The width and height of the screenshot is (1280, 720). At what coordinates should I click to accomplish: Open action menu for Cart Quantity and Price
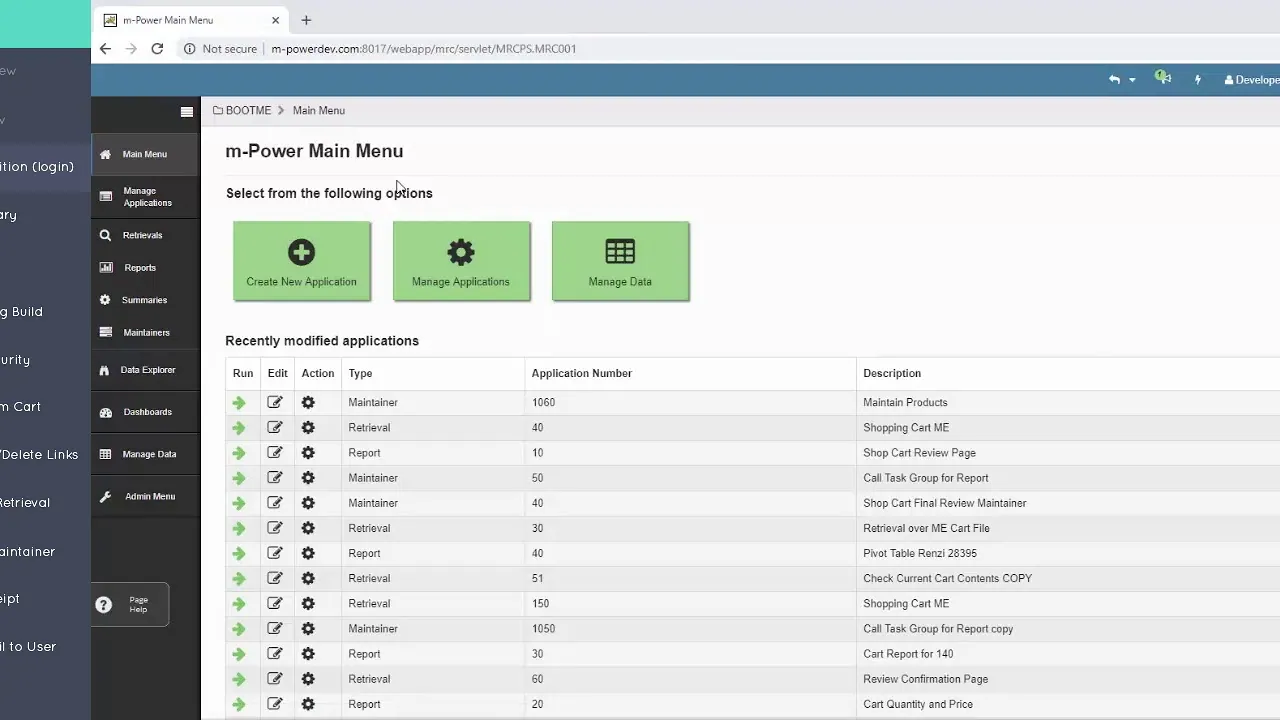point(308,704)
